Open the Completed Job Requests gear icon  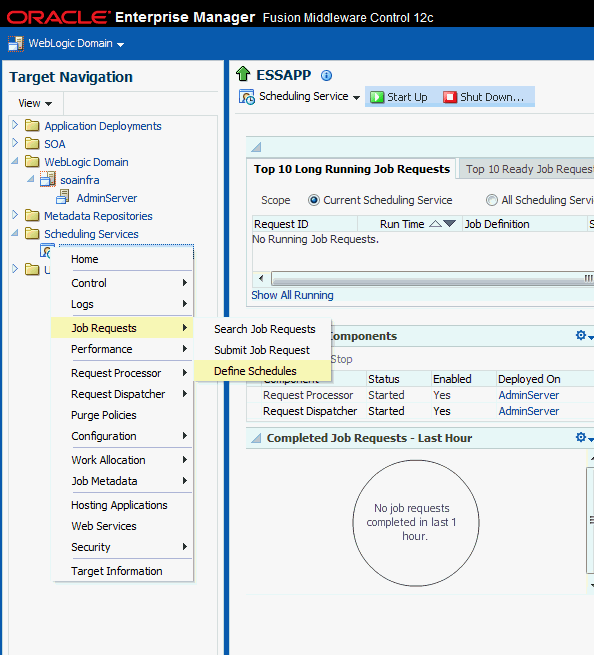click(x=581, y=437)
